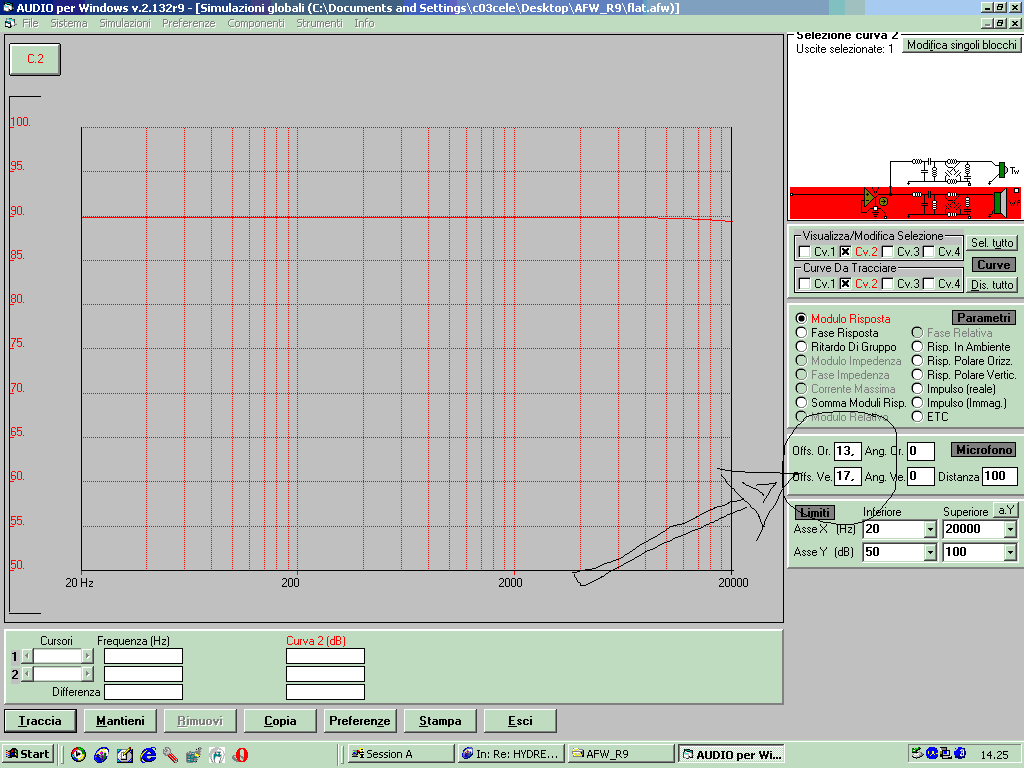Click the Stampa button

click(440, 721)
